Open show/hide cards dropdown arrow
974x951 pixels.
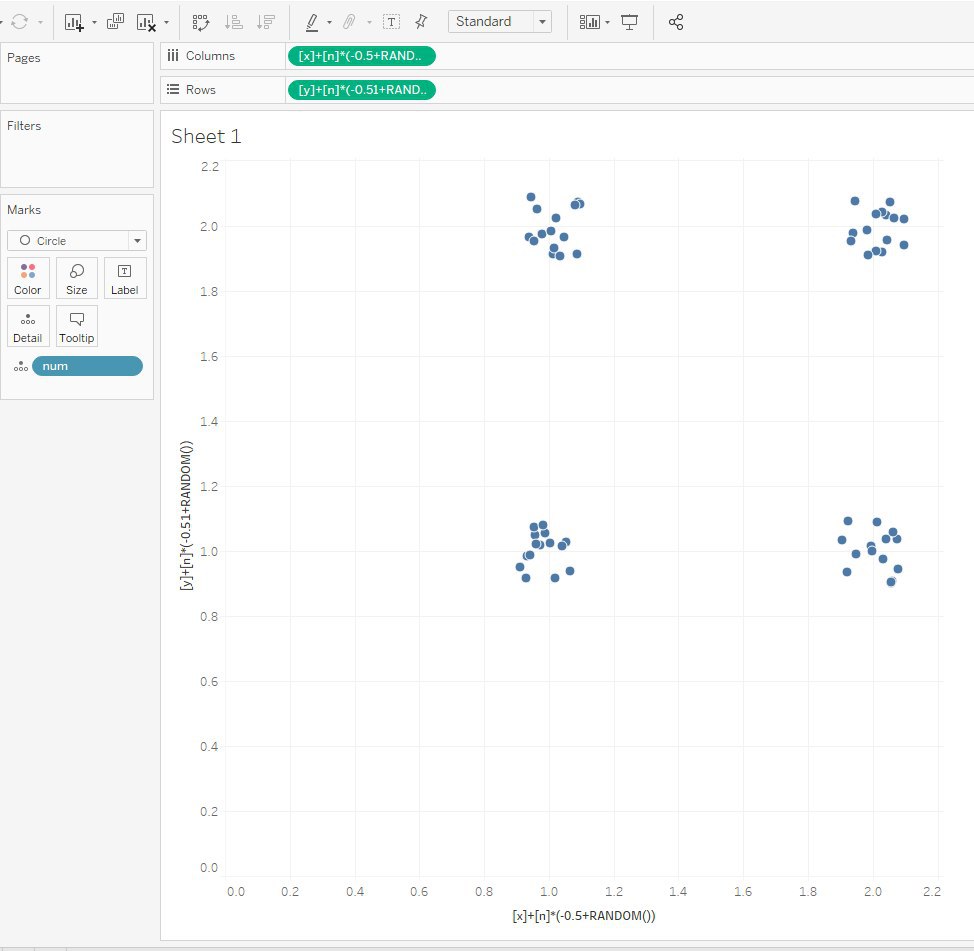click(x=608, y=22)
